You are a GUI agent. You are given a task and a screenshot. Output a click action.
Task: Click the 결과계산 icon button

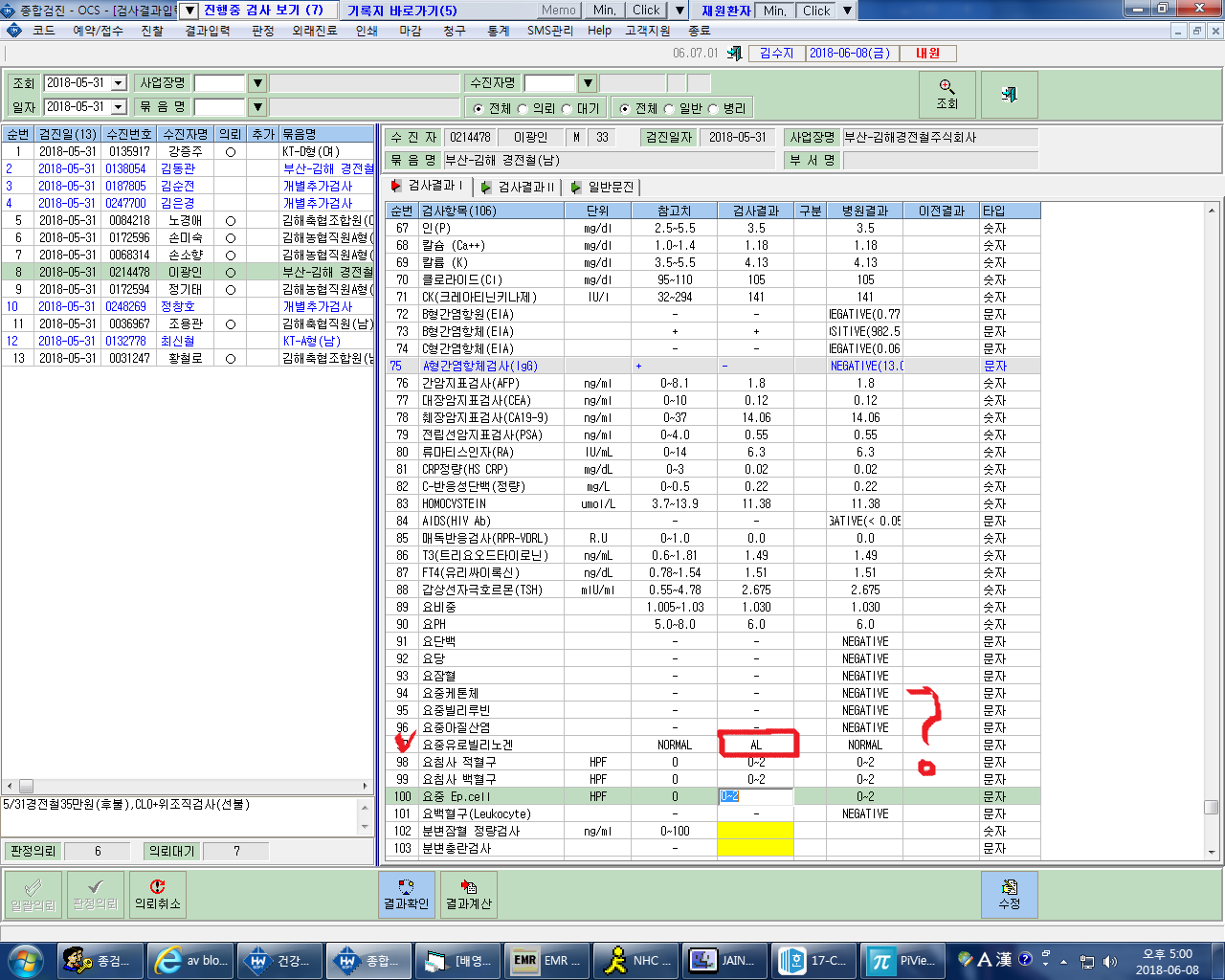click(469, 894)
